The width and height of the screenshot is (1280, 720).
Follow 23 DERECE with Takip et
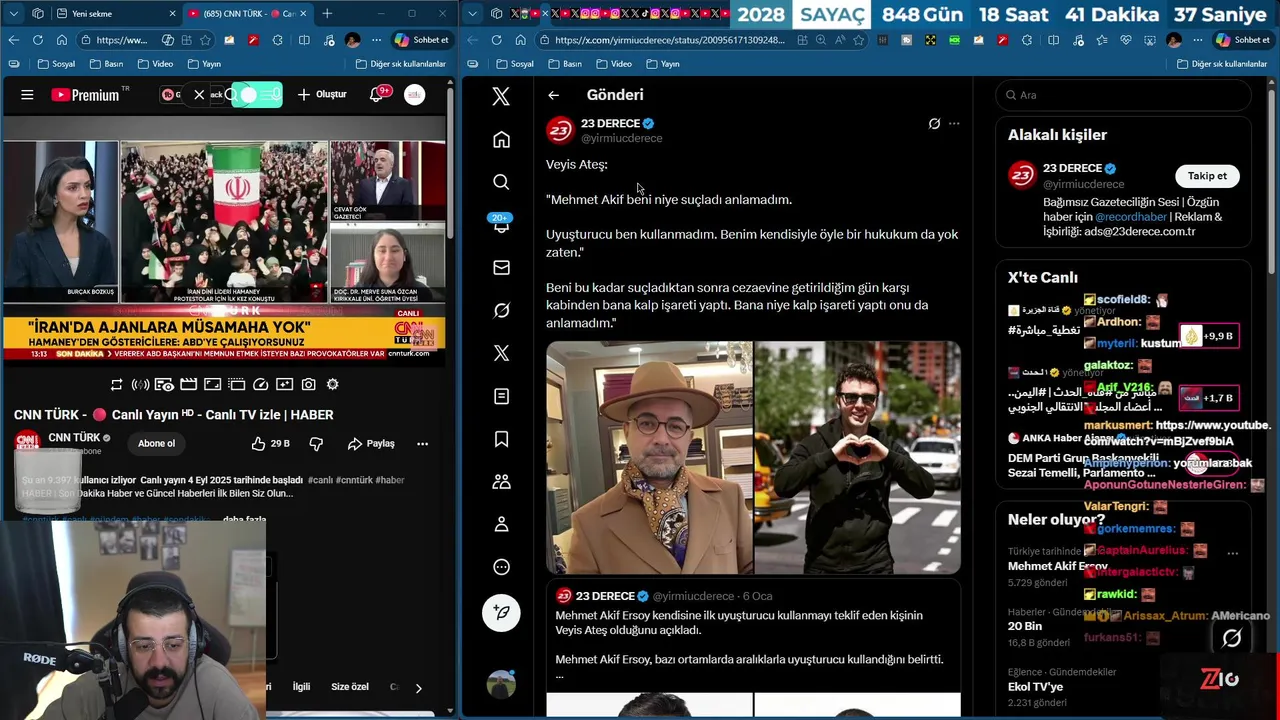tap(1207, 176)
